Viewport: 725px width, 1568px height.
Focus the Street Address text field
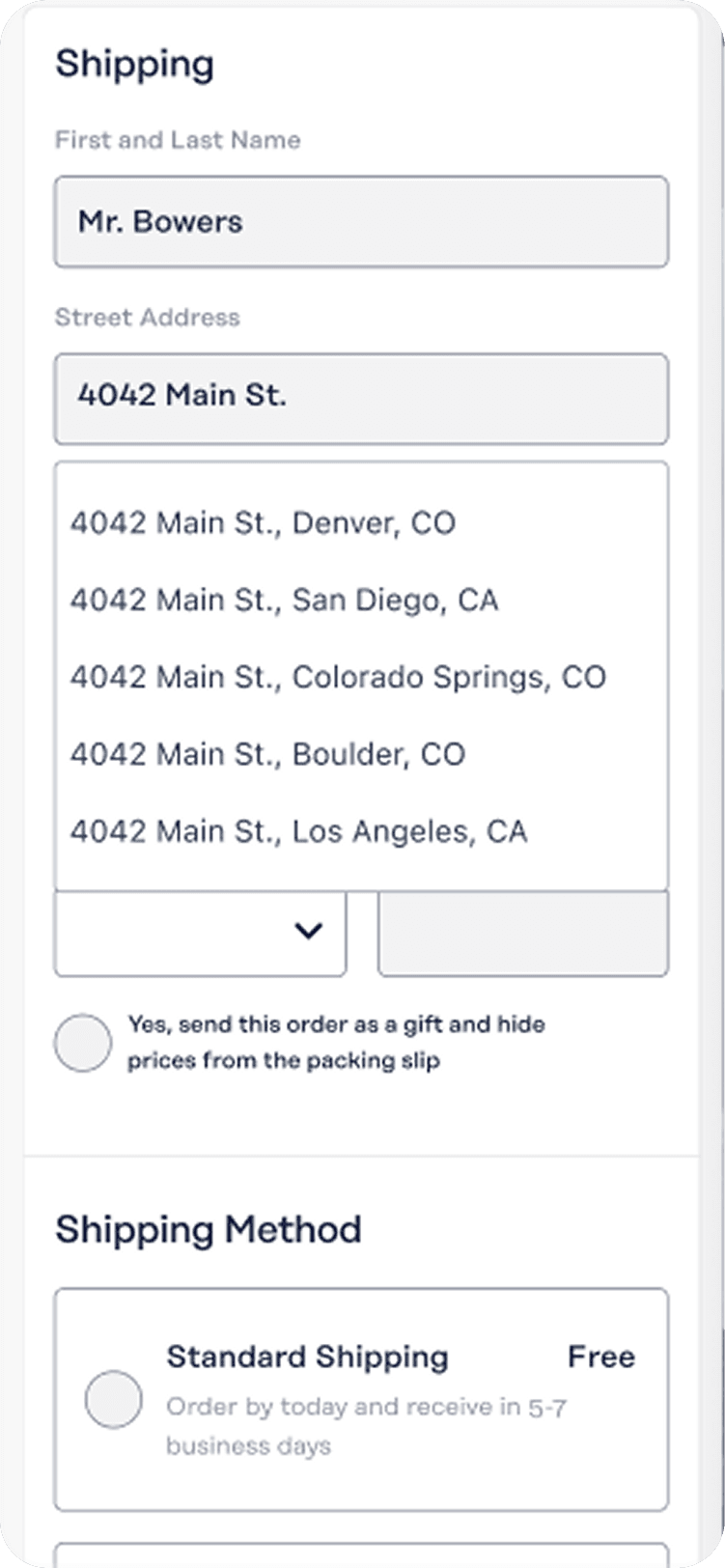point(361,398)
